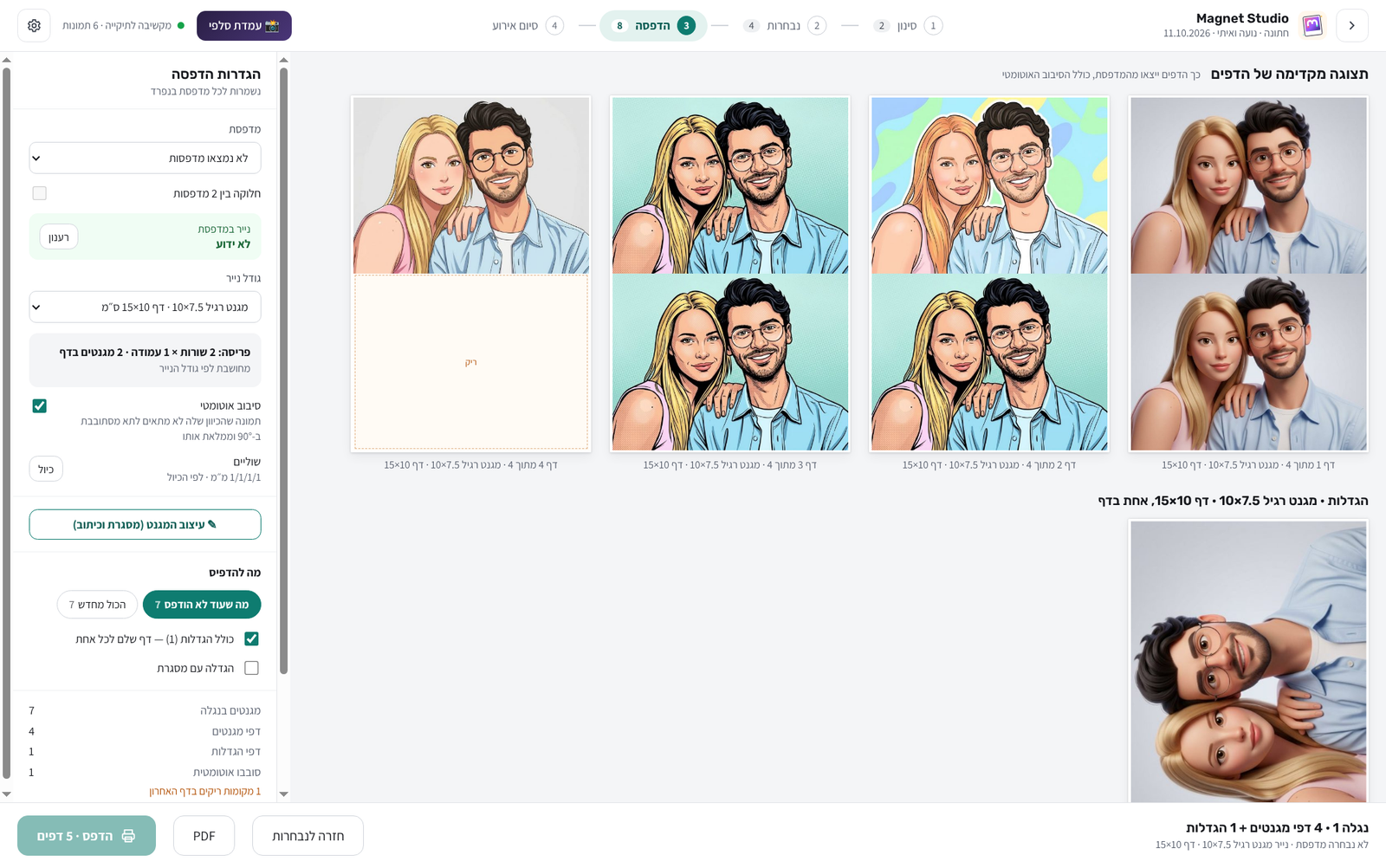The image size is (1386, 868).
Task: Click the Magnet Studio logo icon
Action: tap(1312, 26)
